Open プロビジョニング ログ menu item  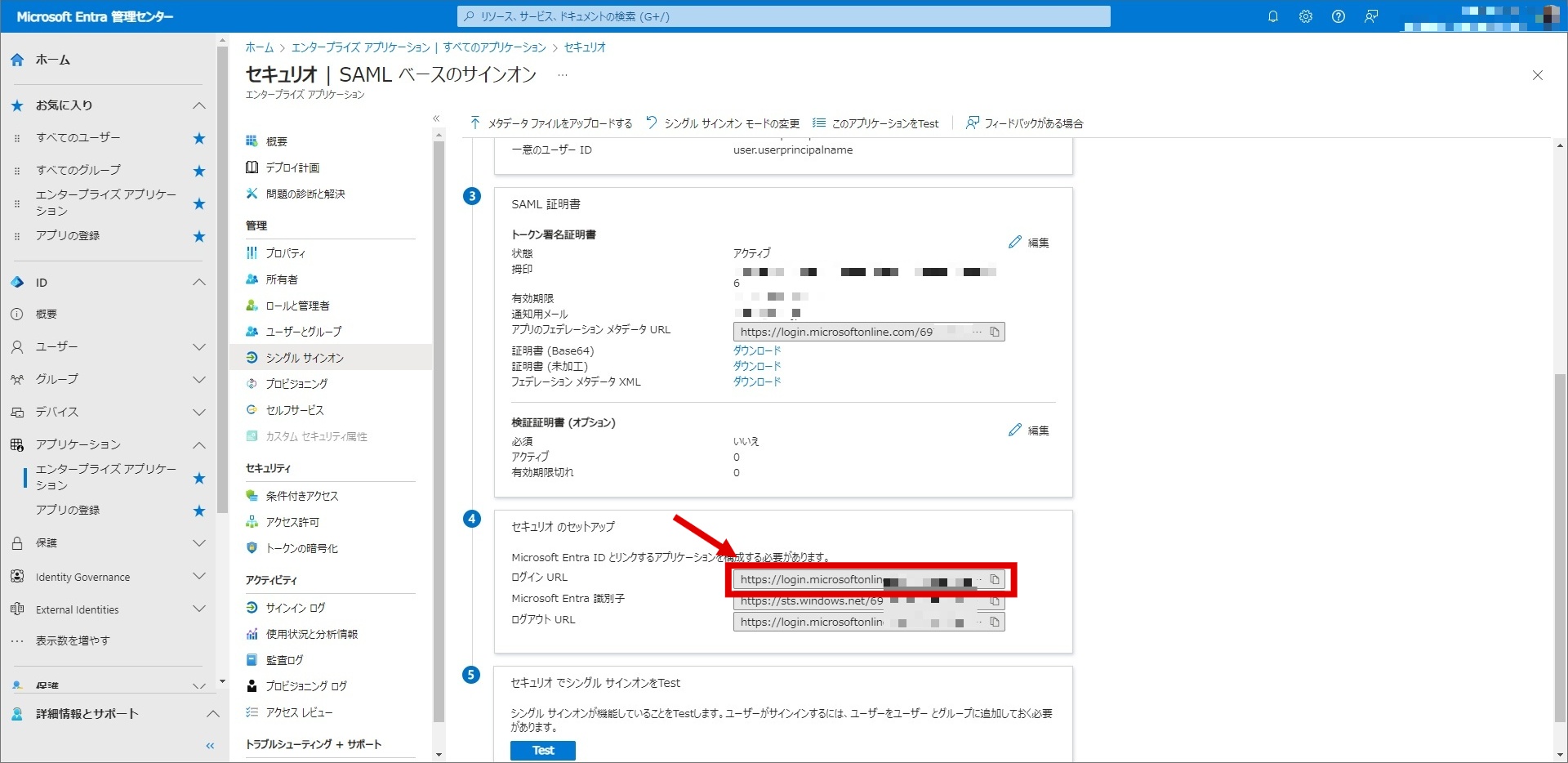point(306,686)
